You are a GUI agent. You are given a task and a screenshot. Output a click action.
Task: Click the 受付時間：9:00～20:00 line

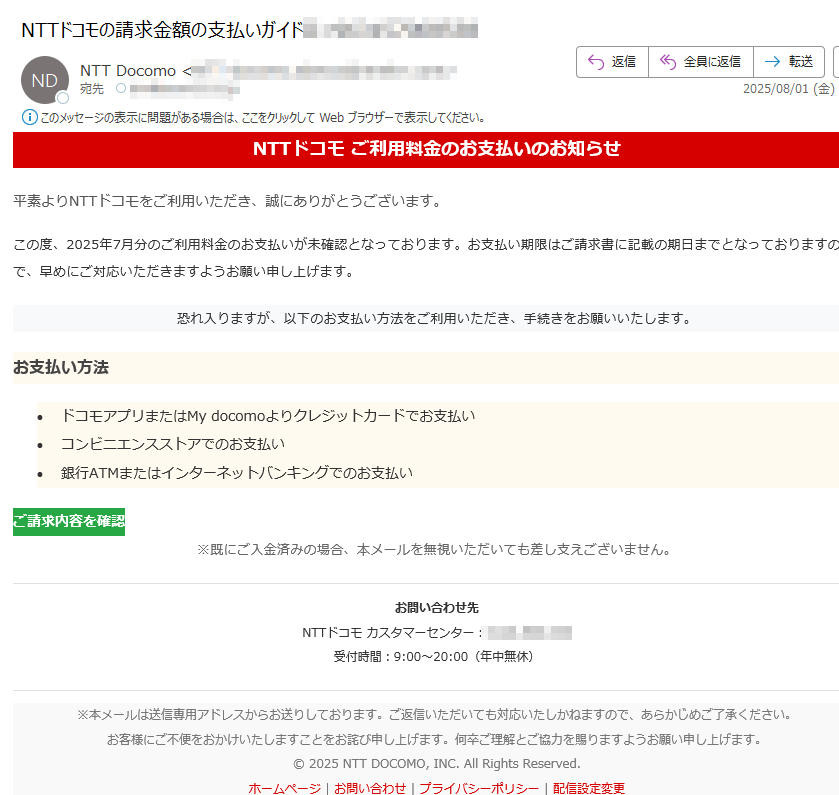click(433, 656)
